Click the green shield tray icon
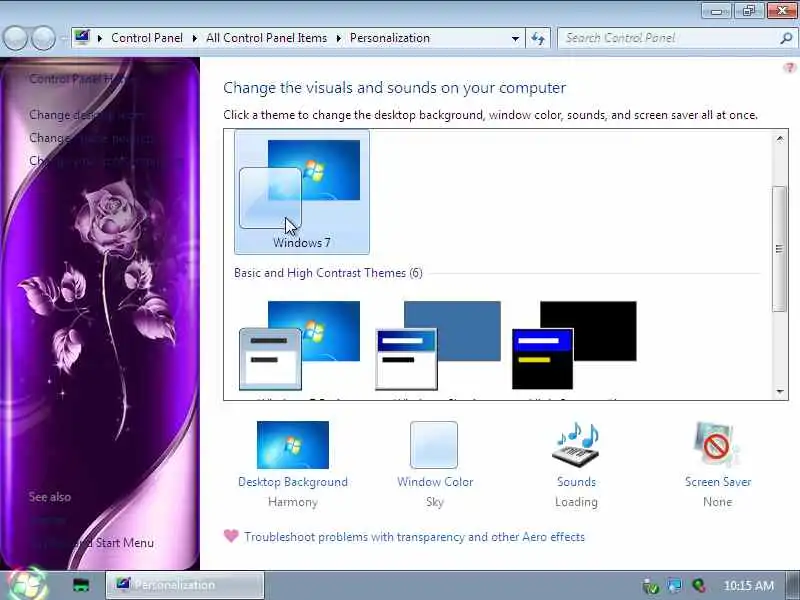Image resolution: width=800 pixels, height=600 pixels. click(651, 586)
